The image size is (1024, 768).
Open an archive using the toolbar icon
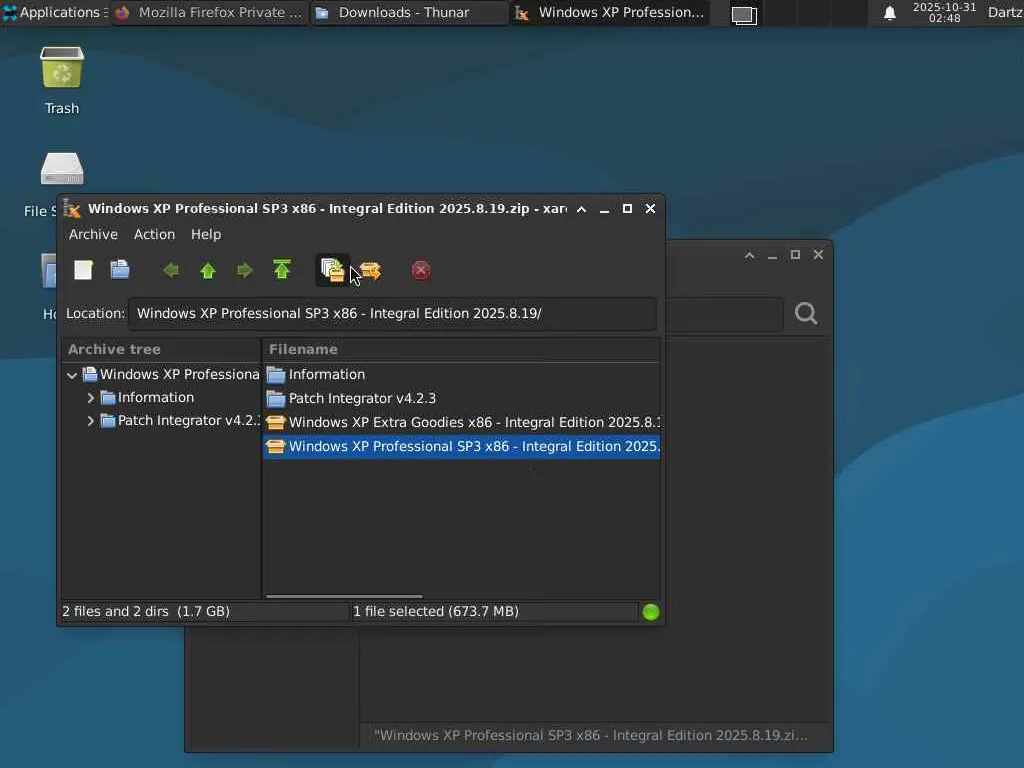coord(120,270)
